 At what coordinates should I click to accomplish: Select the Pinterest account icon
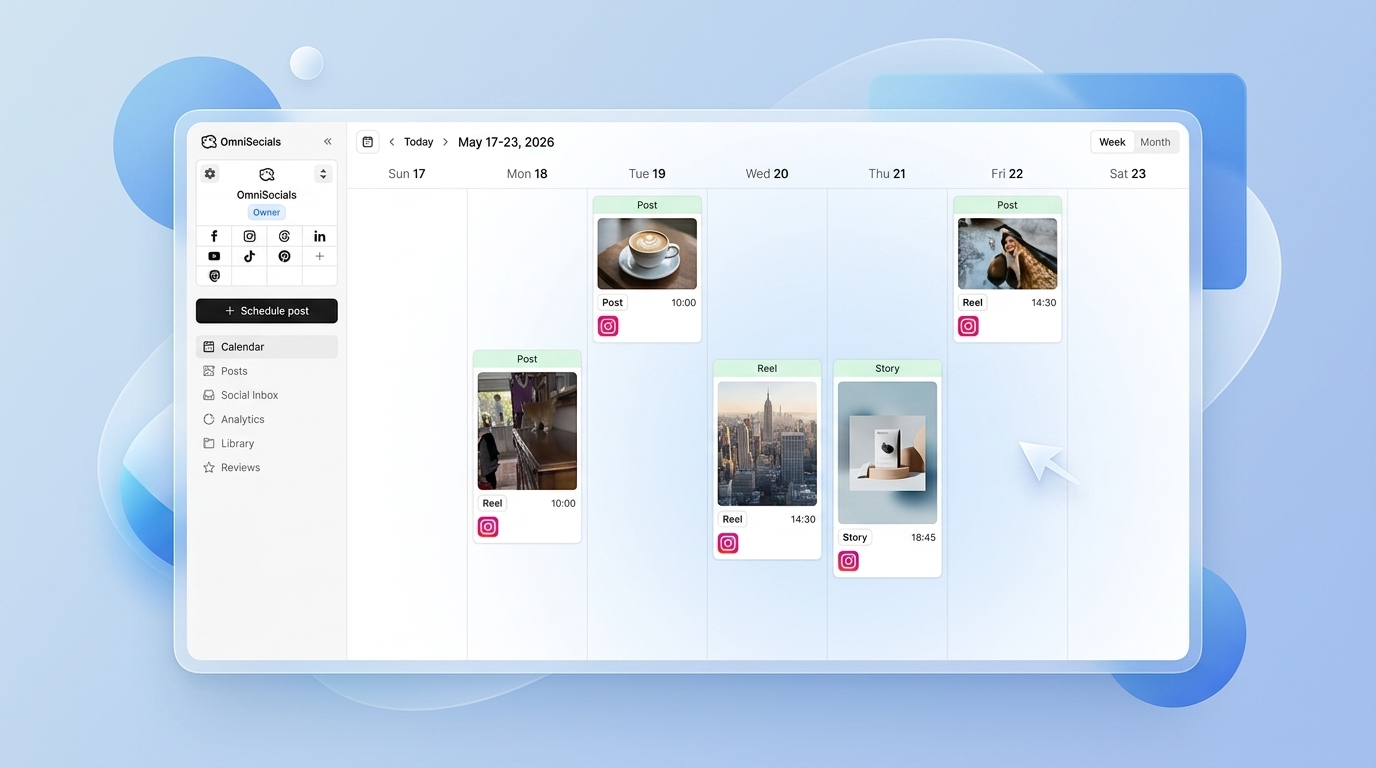285,256
